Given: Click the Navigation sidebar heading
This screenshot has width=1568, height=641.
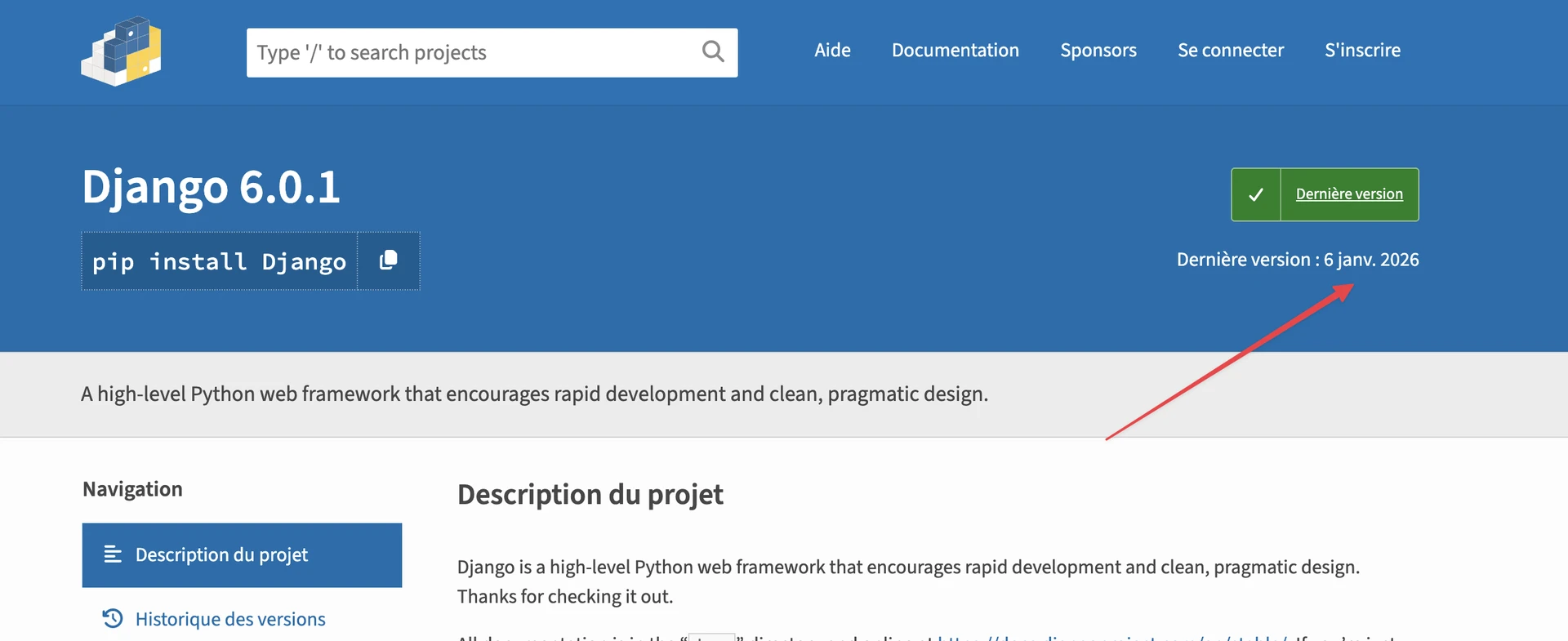Looking at the screenshot, I should (132, 489).
